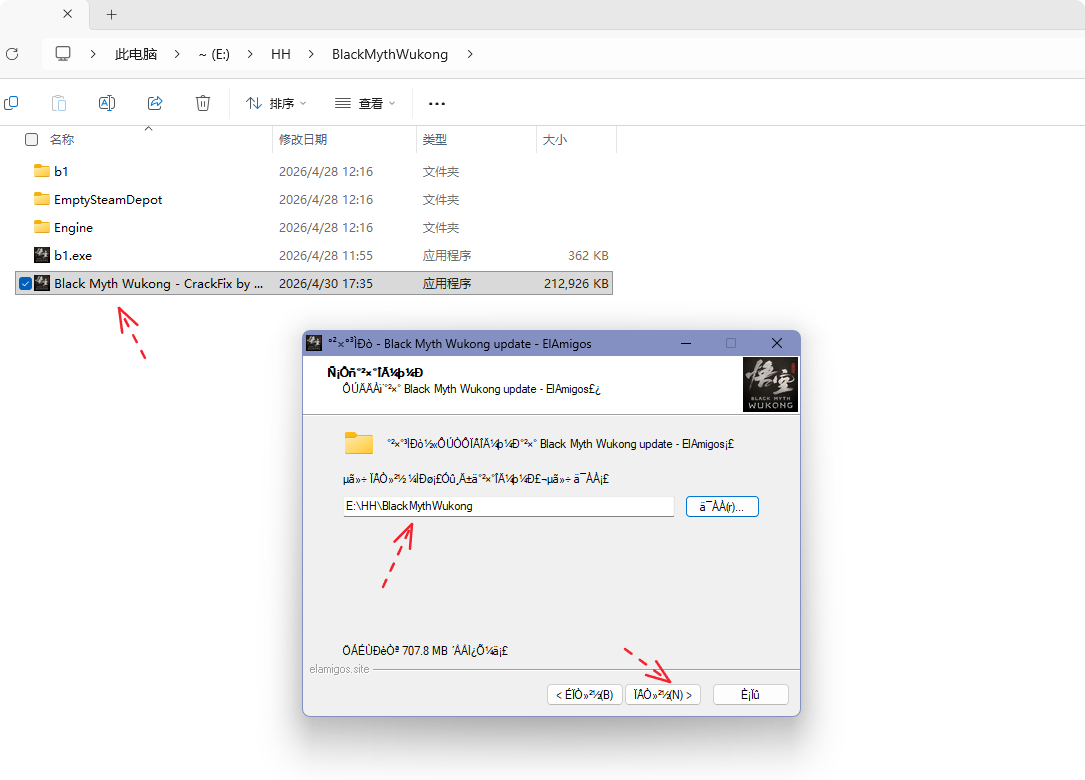The image size is (1085, 780).
Task: Click the EmptySteamDepot folder icon
Action: click(42, 199)
